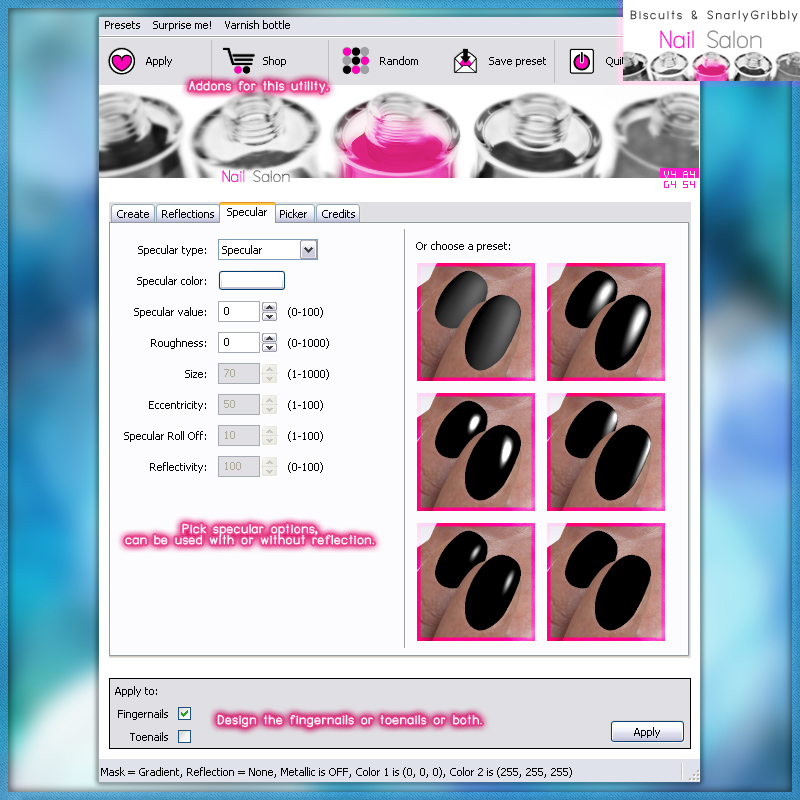Viewport: 800px width, 800px height.
Task: Switch to the Reflections tab
Action: (x=188, y=214)
